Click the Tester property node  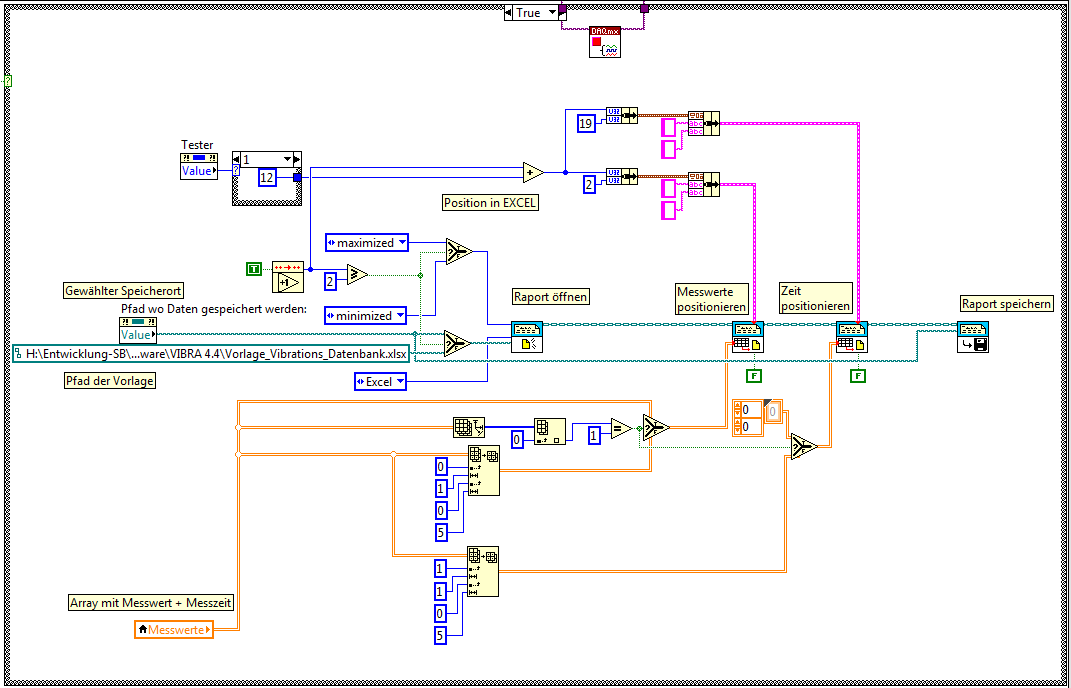click(x=199, y=167)
